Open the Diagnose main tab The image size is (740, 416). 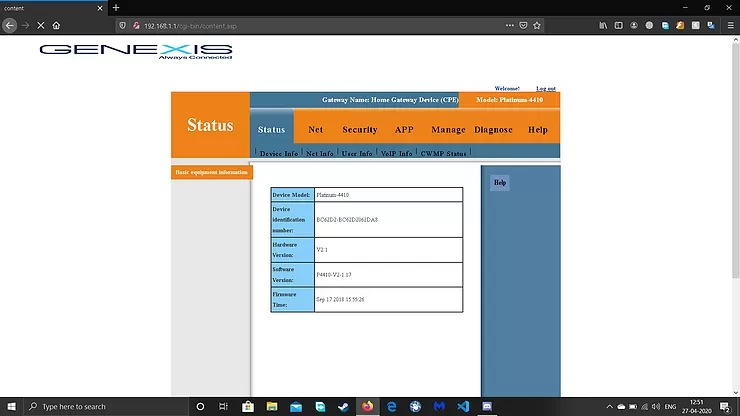point(493,129)
